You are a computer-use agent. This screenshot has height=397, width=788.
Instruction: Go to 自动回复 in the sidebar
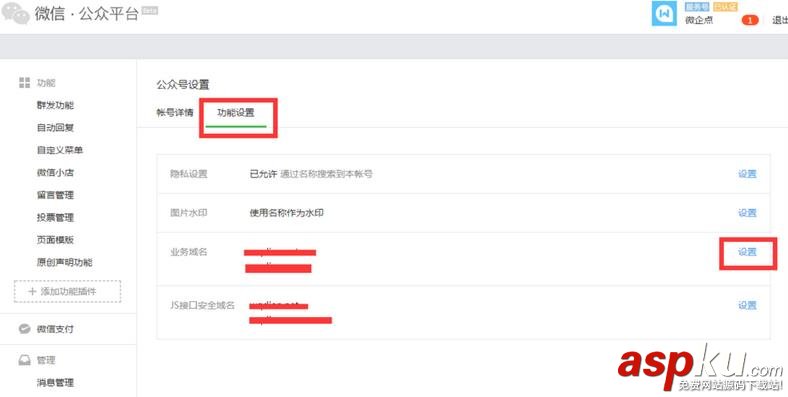(x=55, y=128)
